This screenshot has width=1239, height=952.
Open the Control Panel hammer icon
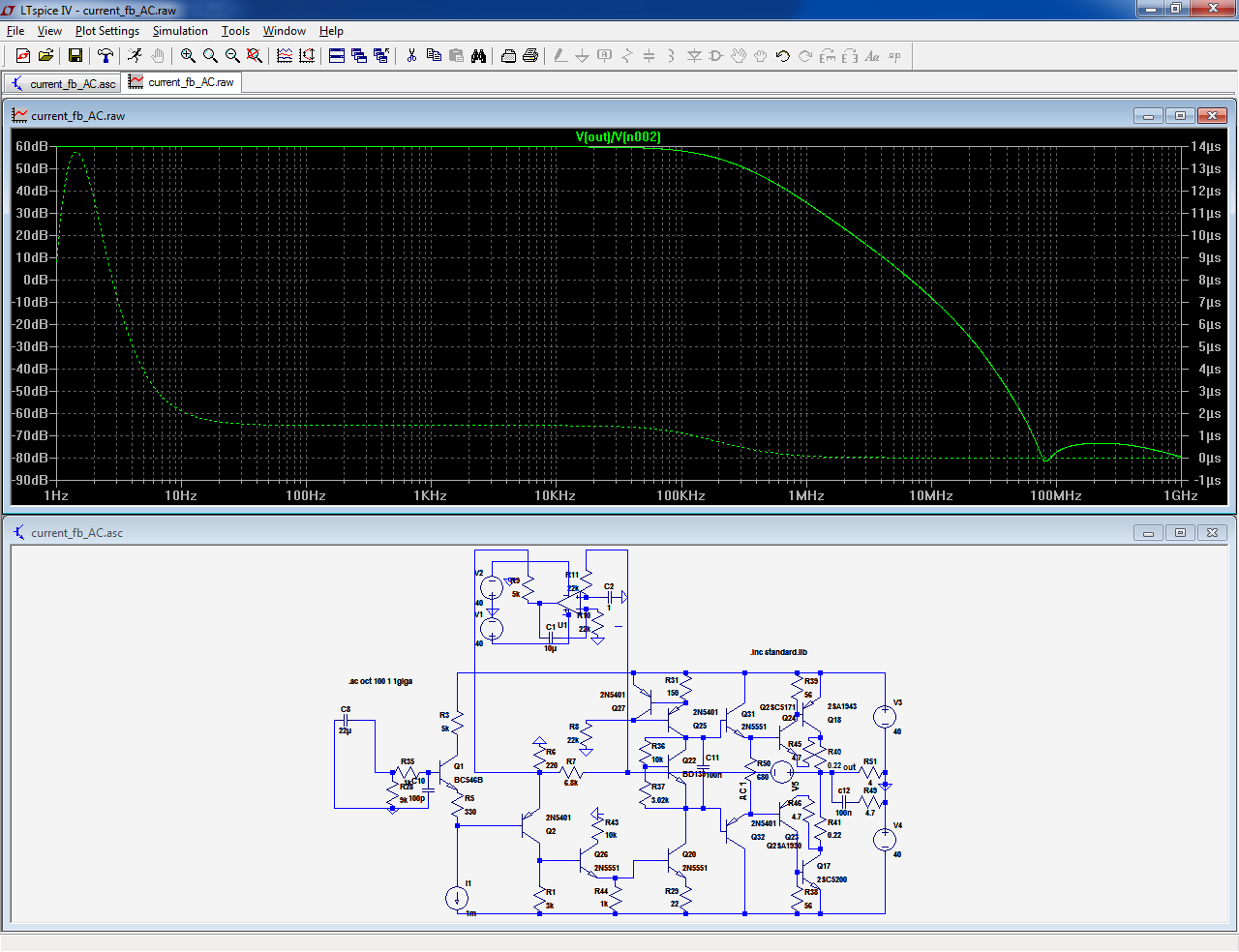point(105,56)
